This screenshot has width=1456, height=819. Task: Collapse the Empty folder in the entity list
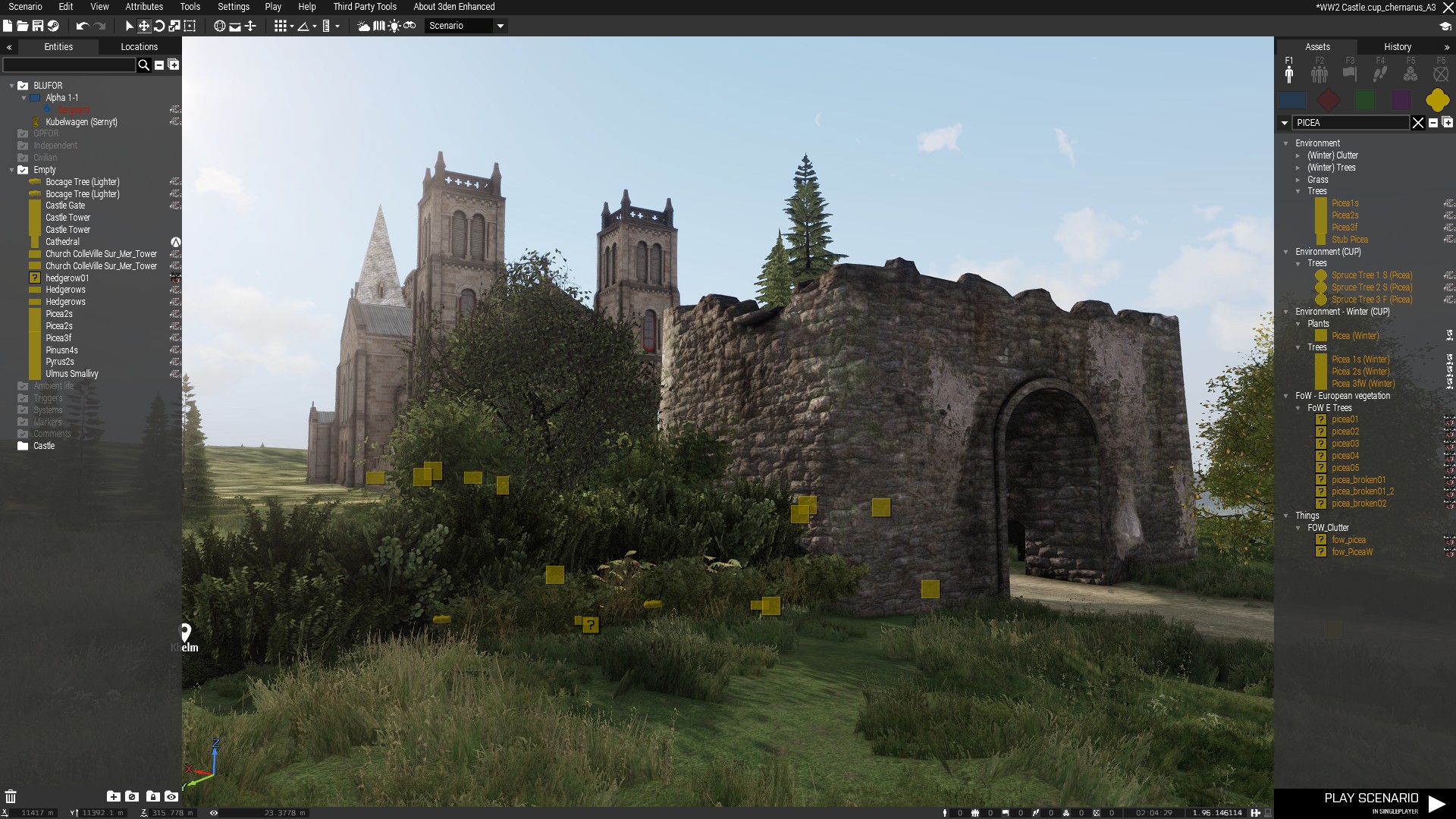pos(11,170)
